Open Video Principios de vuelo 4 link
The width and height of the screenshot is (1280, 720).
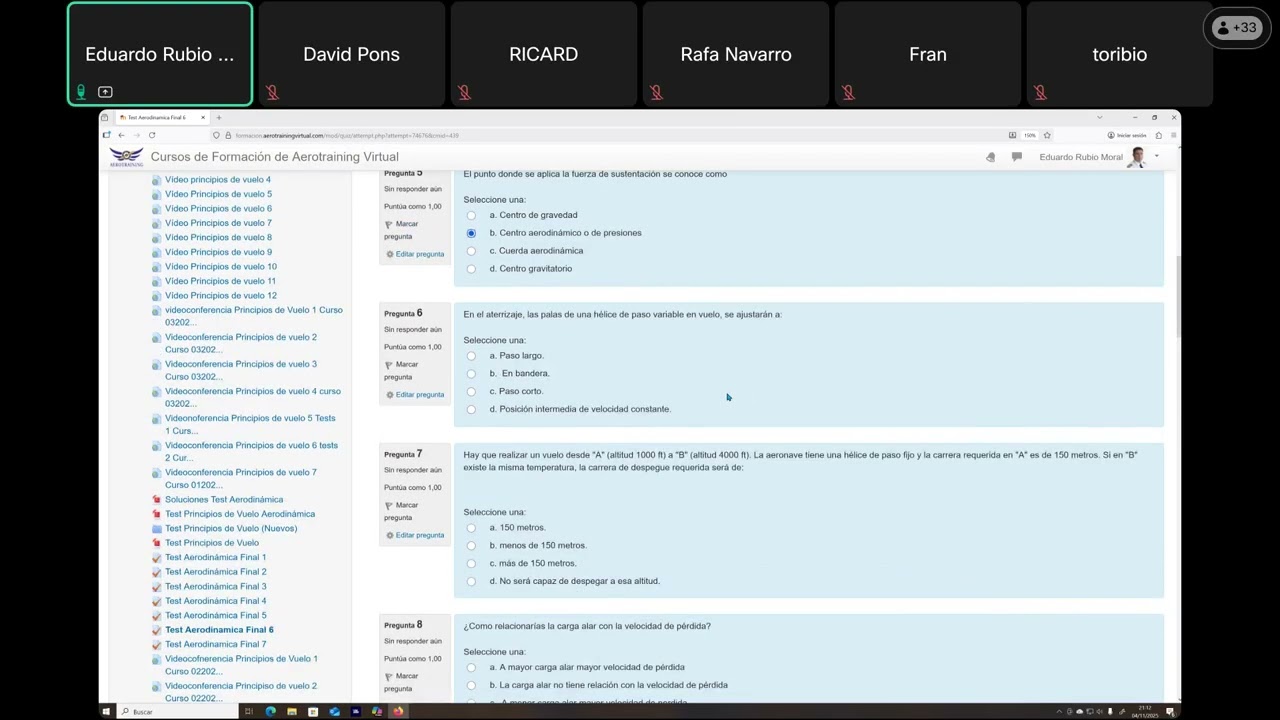pos(218,180)
